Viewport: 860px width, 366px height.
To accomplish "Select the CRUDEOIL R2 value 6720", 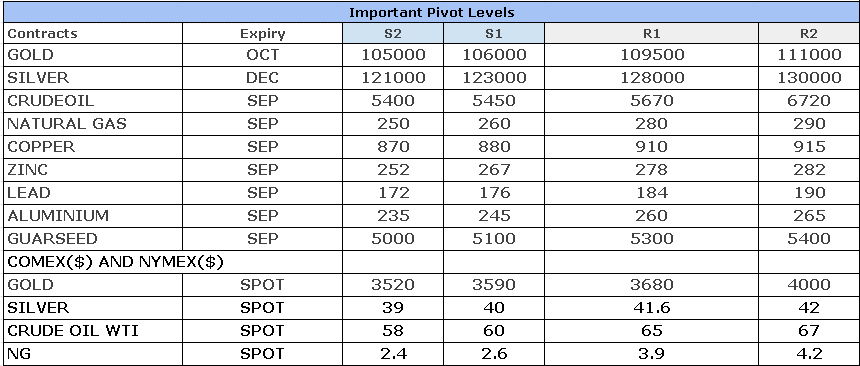I will coord(809,101).
